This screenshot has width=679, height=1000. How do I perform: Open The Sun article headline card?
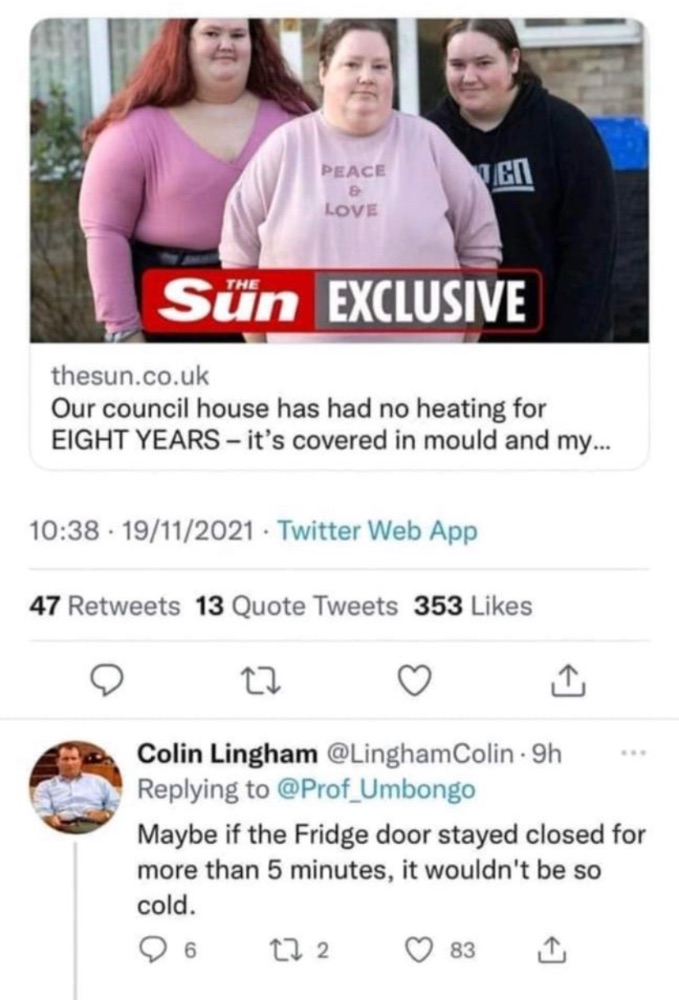339,408
